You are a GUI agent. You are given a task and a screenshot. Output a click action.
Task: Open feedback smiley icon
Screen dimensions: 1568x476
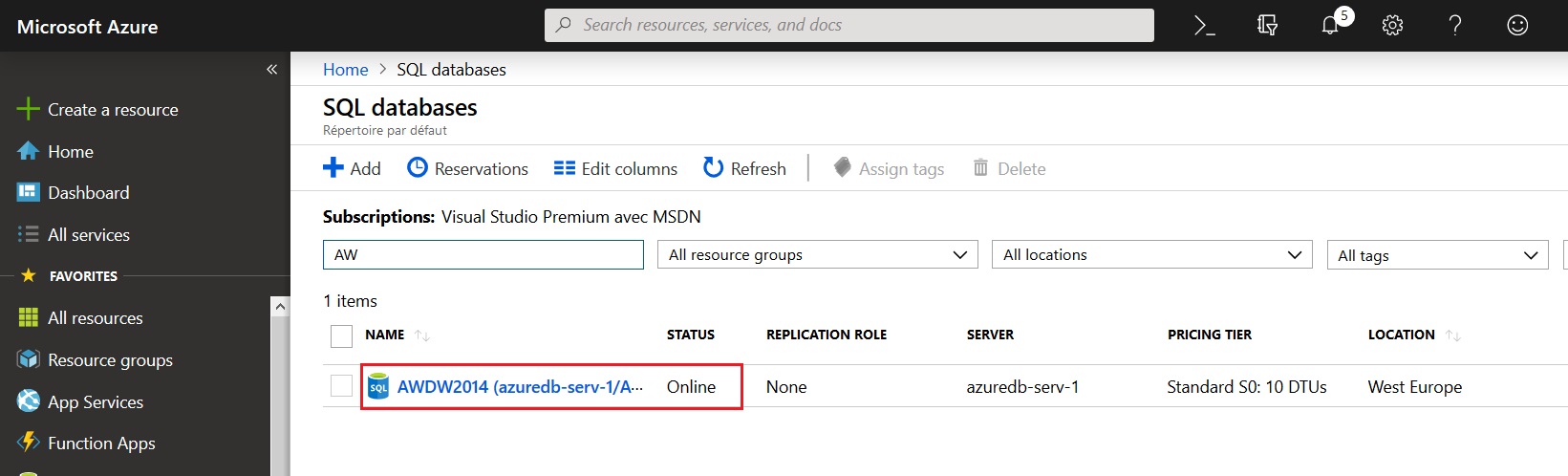[1517, 26]
